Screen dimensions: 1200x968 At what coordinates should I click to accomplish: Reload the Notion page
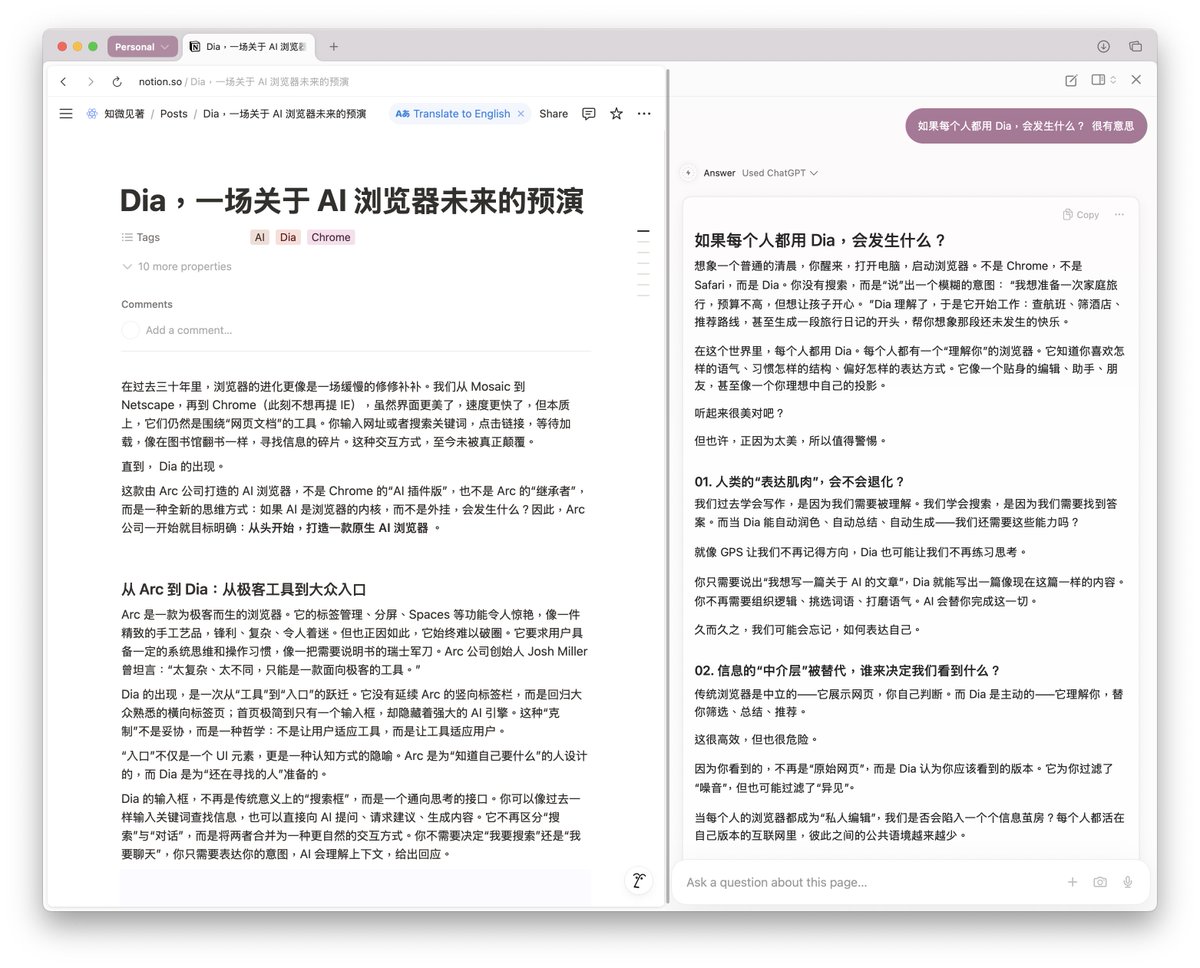[117, 82]
